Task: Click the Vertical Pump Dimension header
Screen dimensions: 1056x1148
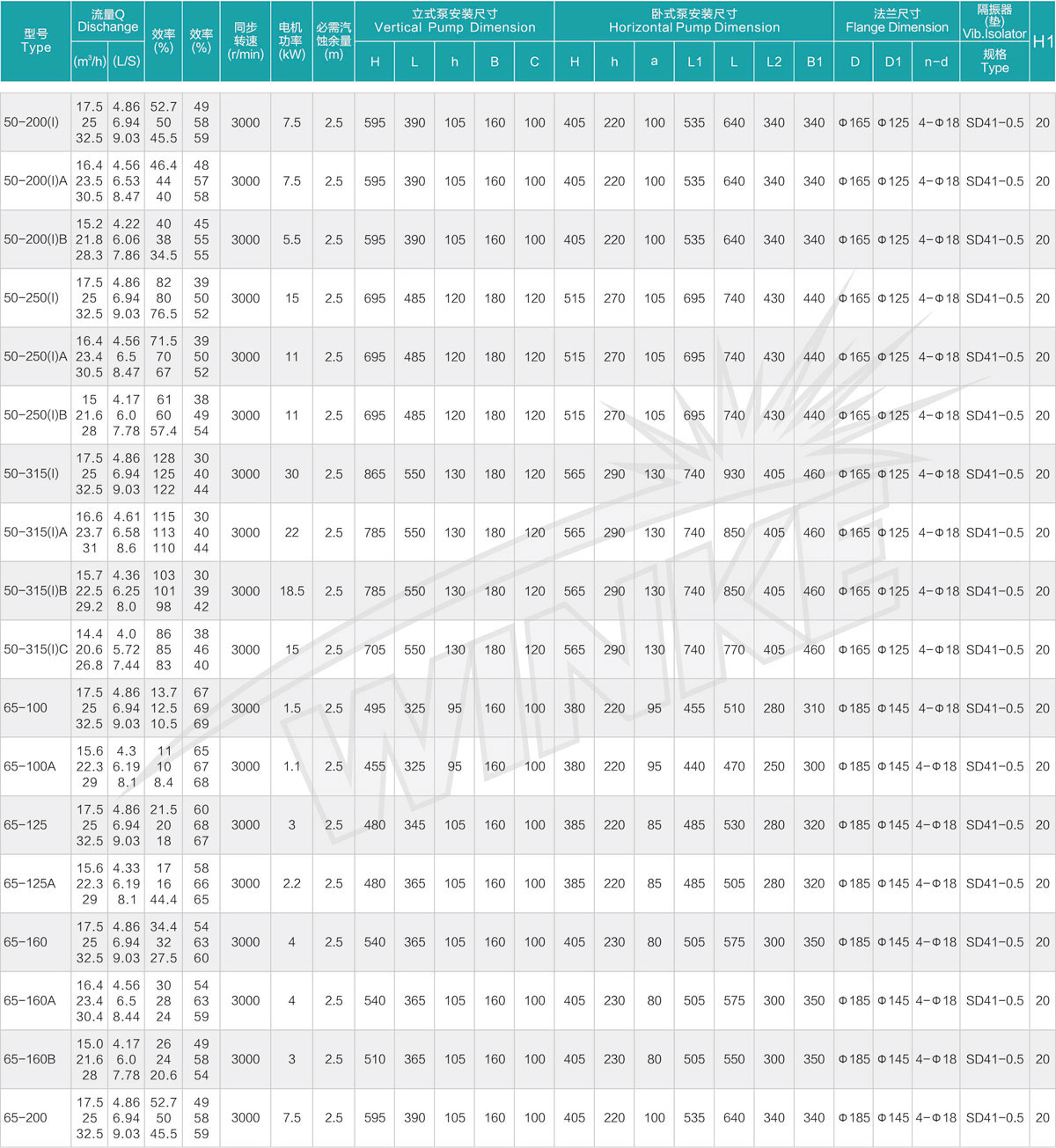Action: [x=454, y=21]
